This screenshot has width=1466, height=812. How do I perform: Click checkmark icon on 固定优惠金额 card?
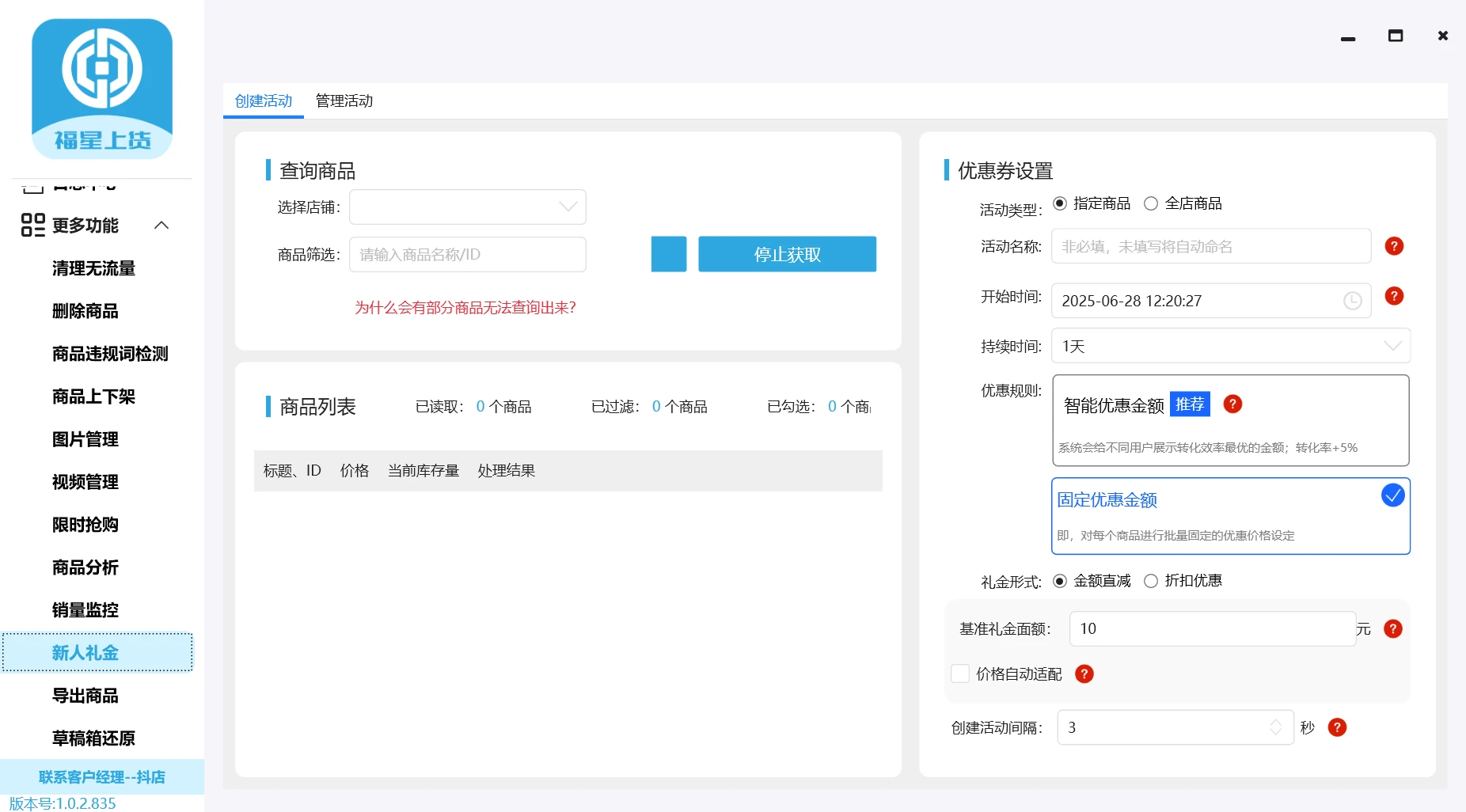pos(1392,495)
